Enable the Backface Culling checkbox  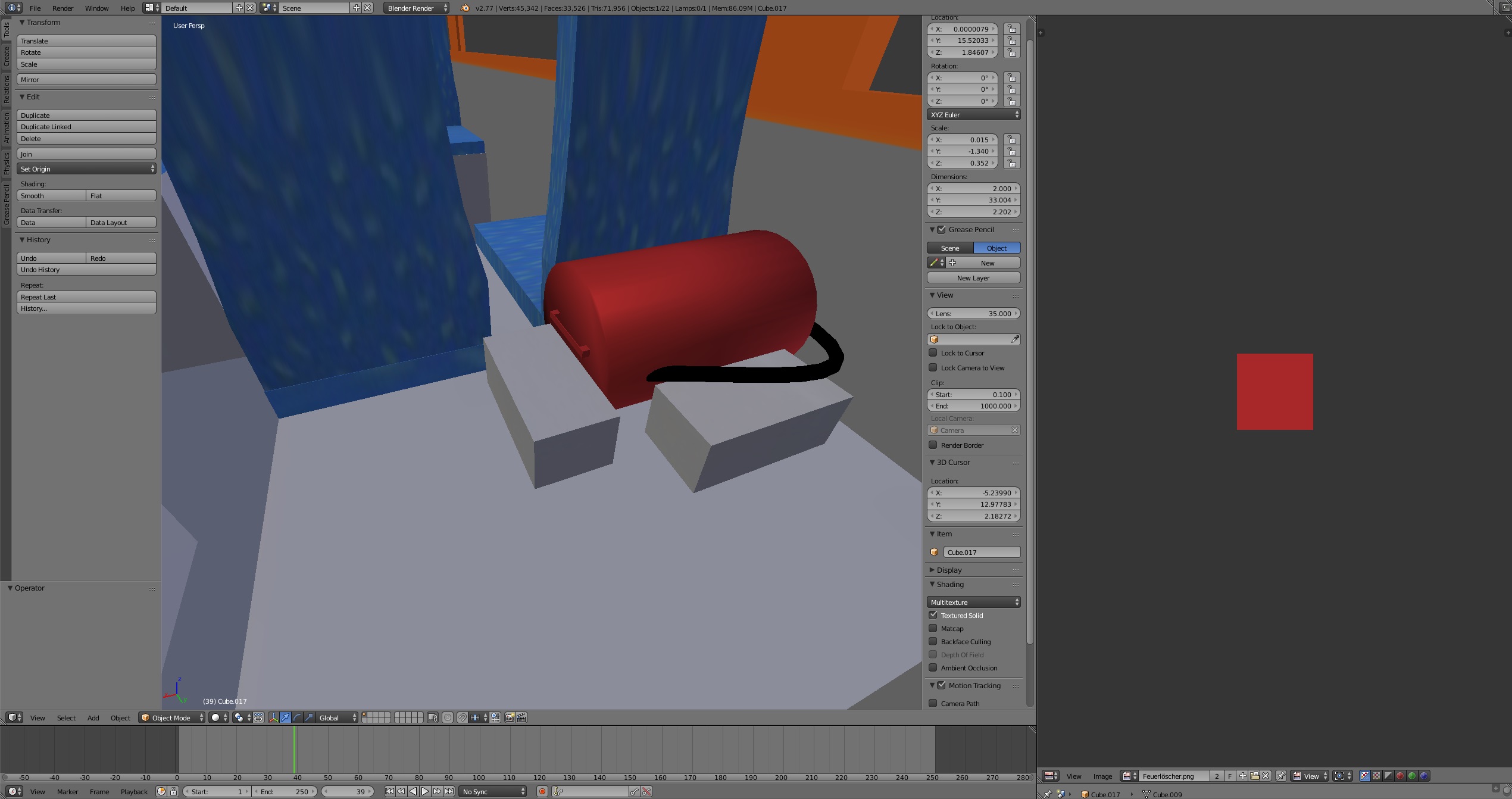point(933,641)
